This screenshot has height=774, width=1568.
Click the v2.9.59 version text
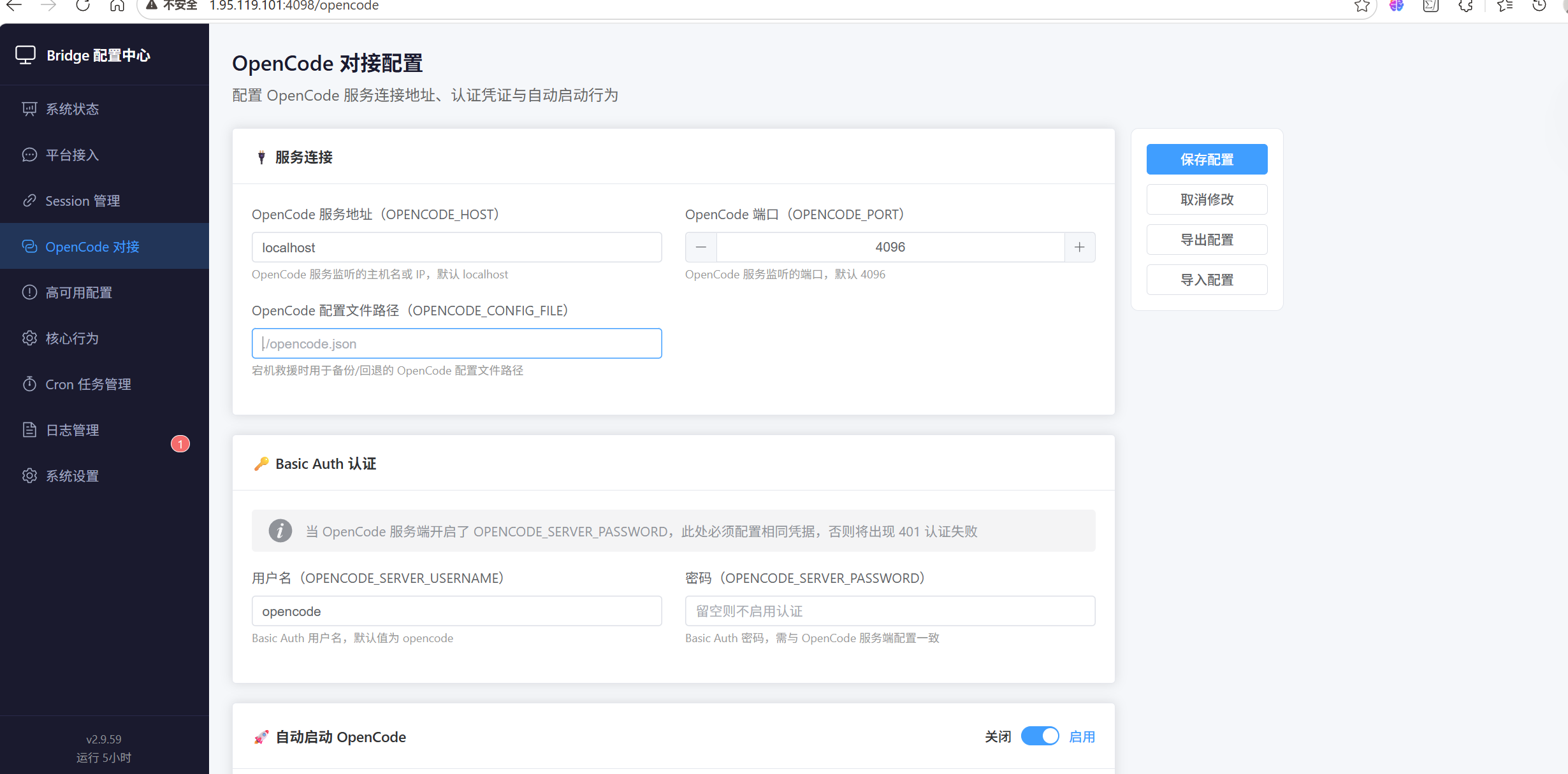point(104,739)
